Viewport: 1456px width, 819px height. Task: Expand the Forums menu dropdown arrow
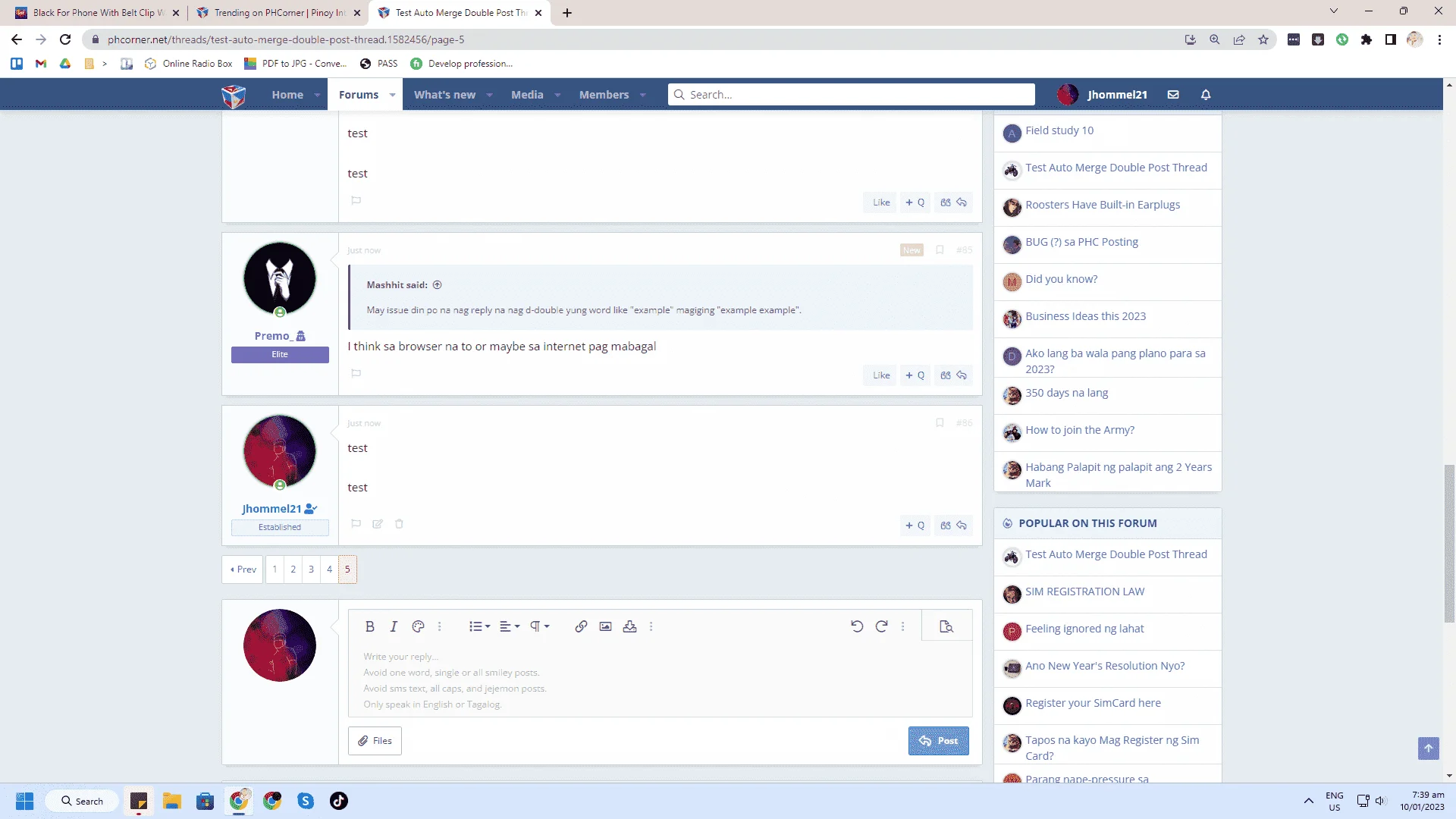[x=392, y=96]
